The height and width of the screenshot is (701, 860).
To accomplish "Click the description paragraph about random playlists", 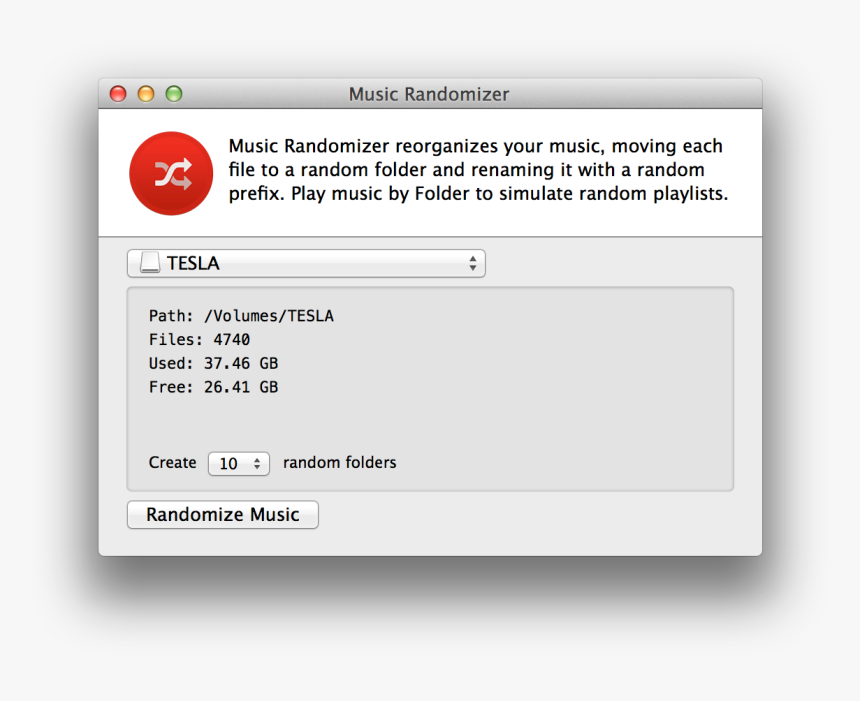I will tap(478, 170).
